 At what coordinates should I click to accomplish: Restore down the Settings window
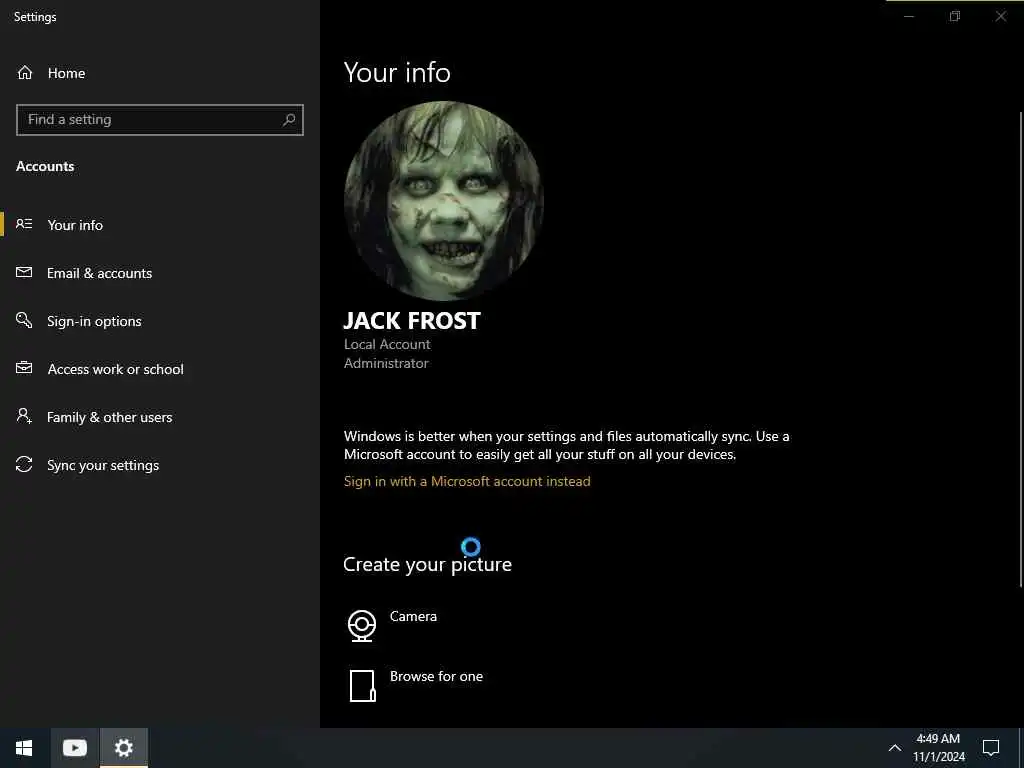point(955,16)
